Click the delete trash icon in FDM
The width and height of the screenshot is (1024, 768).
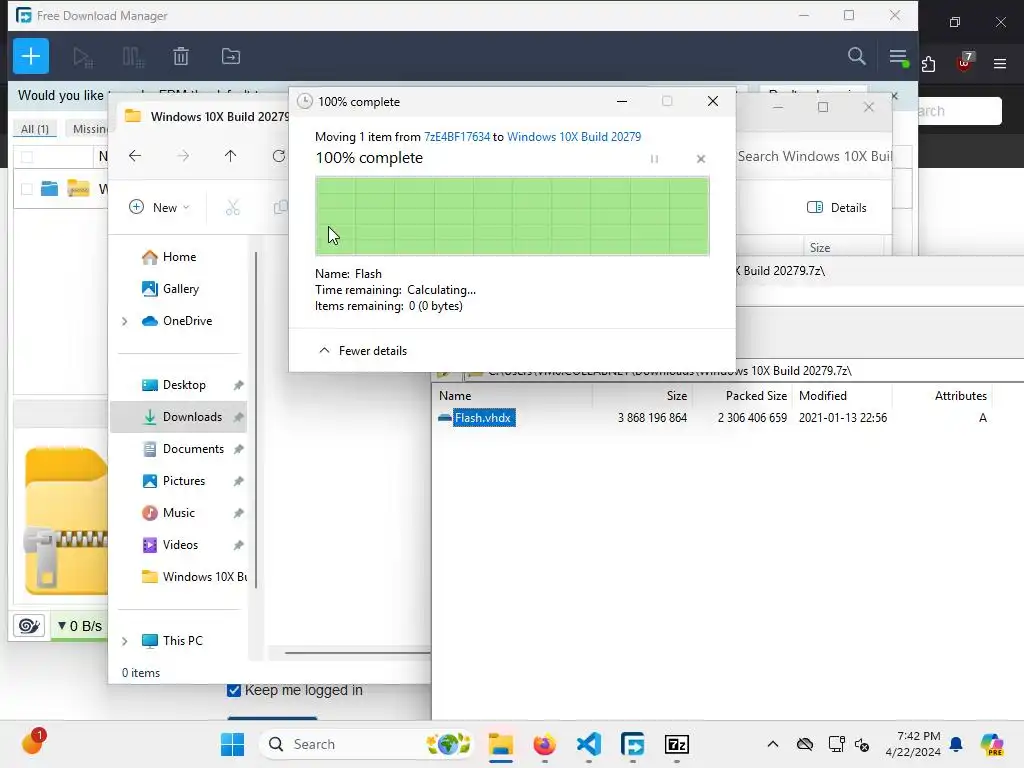(x=181, y=57)
